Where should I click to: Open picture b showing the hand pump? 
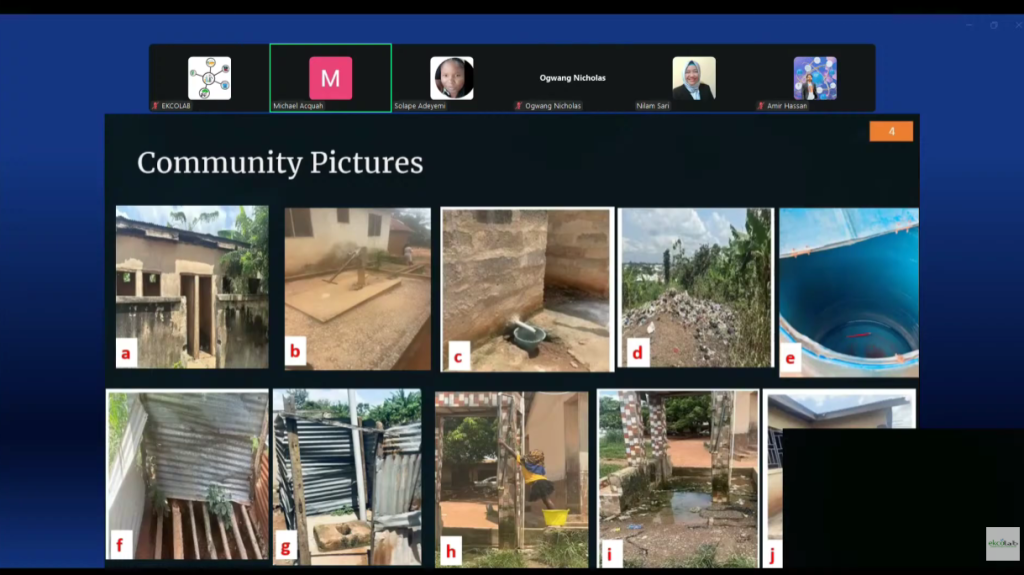(357, 289)
